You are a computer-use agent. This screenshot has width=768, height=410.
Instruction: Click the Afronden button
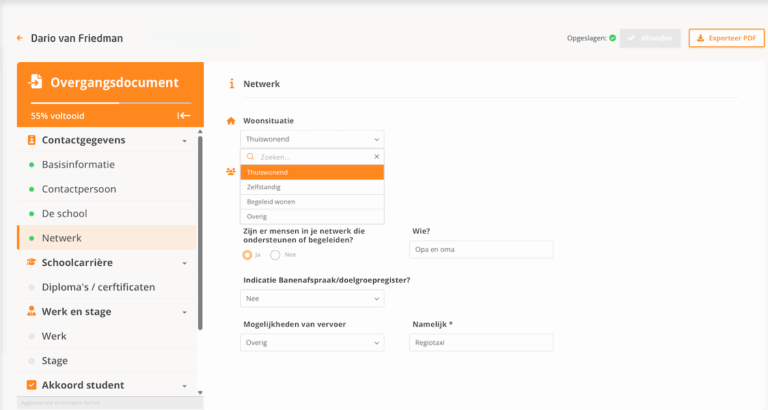click(650, 39)
